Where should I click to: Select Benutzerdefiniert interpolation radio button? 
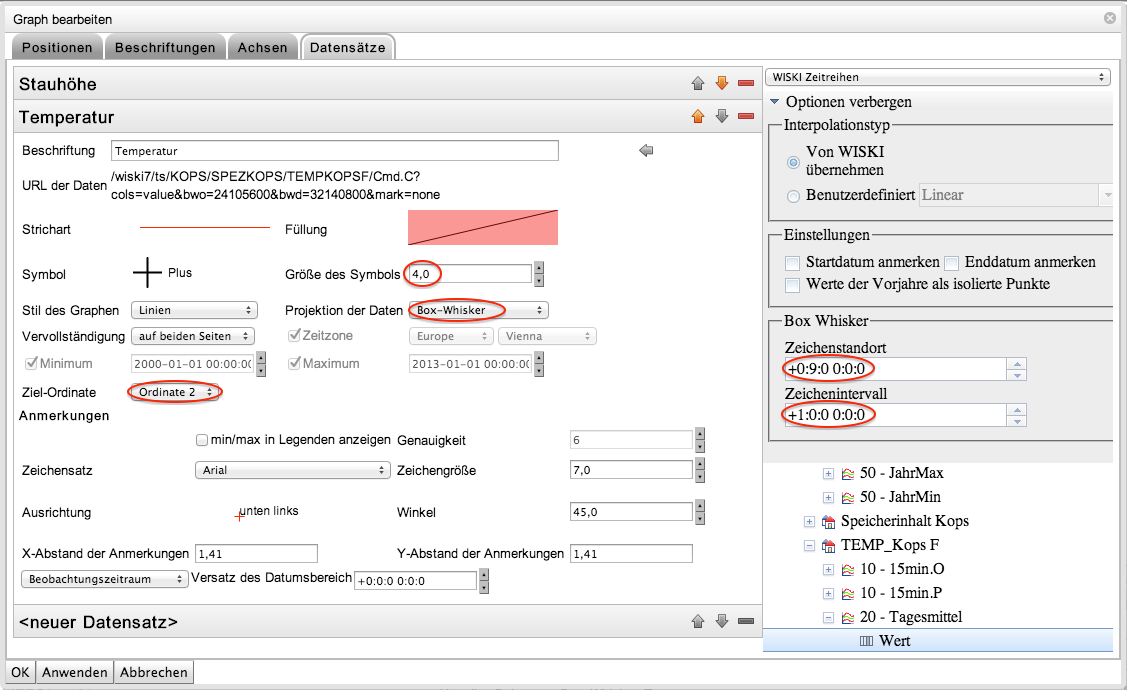click(794, 196)
